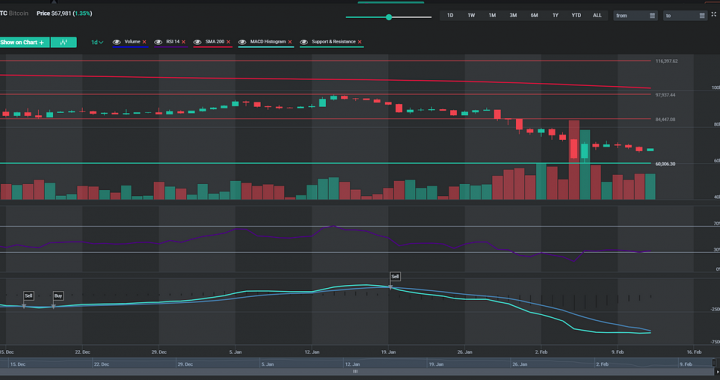Select the 3M time range

513,16
